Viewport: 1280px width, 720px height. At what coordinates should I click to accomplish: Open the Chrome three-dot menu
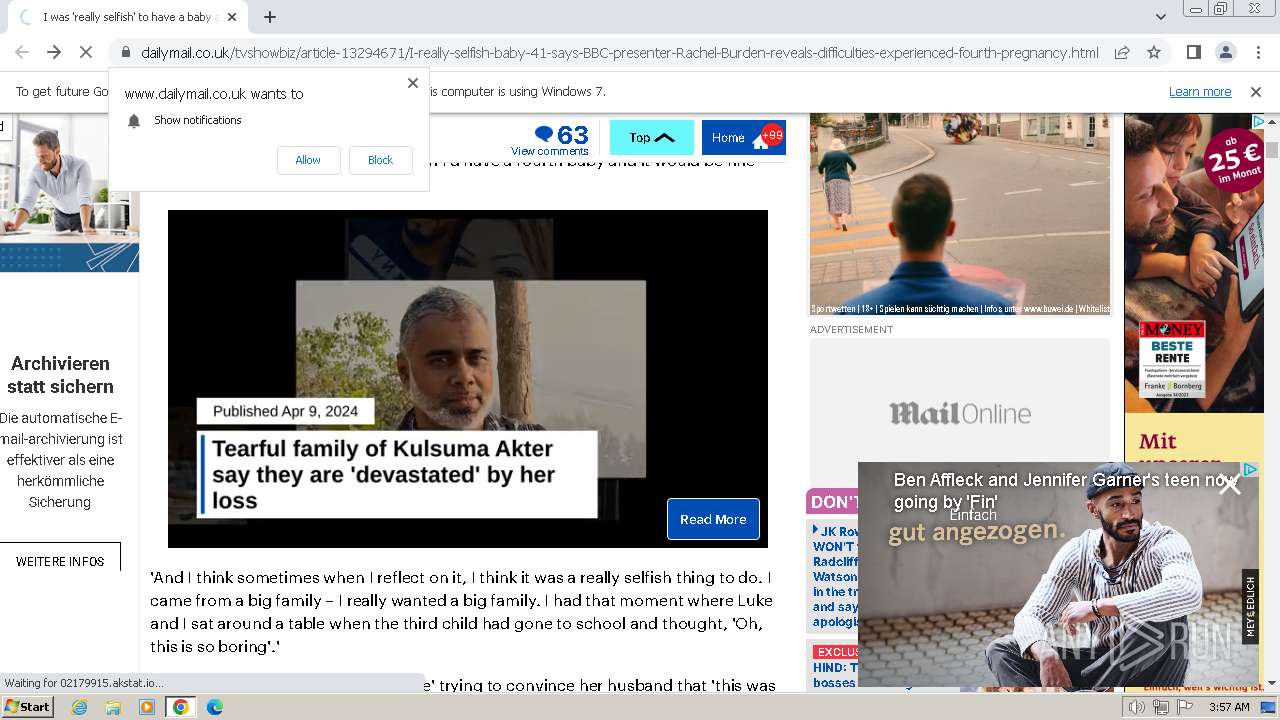click(1258, 52)
